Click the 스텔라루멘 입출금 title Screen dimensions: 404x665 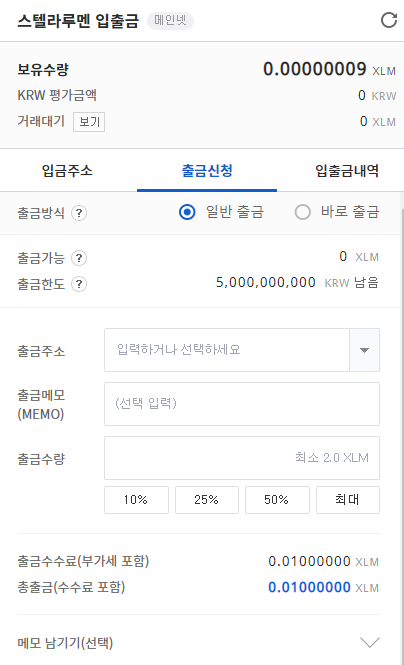(78, 20)
